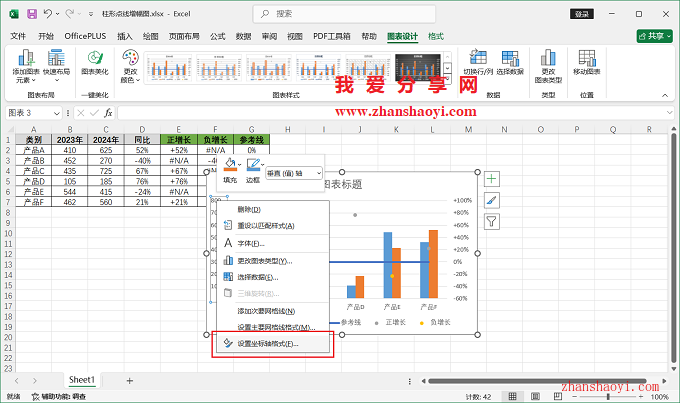Click the Outline (边框) pen icon
680x403 pixels.
(253, 165)
